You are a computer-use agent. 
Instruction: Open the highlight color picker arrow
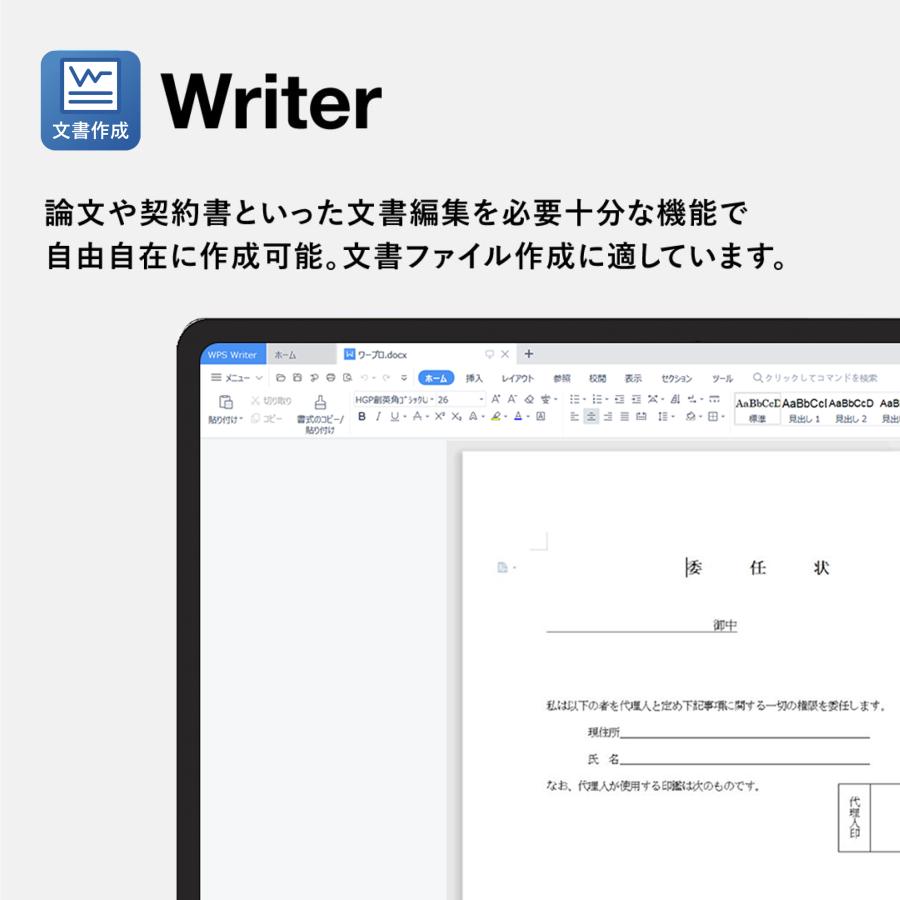point(506,418)
